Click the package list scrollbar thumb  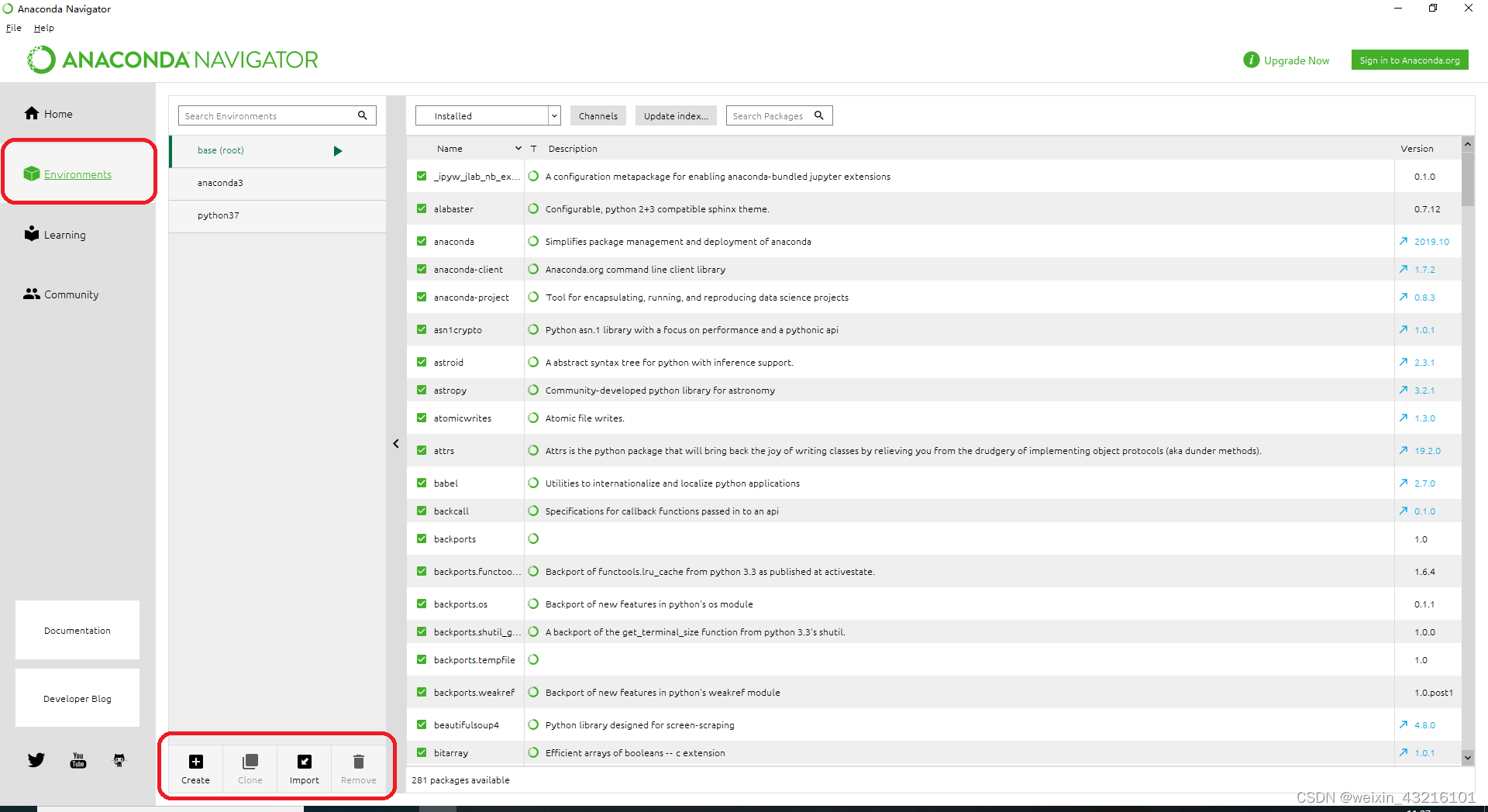click(x=1468, y=179)
